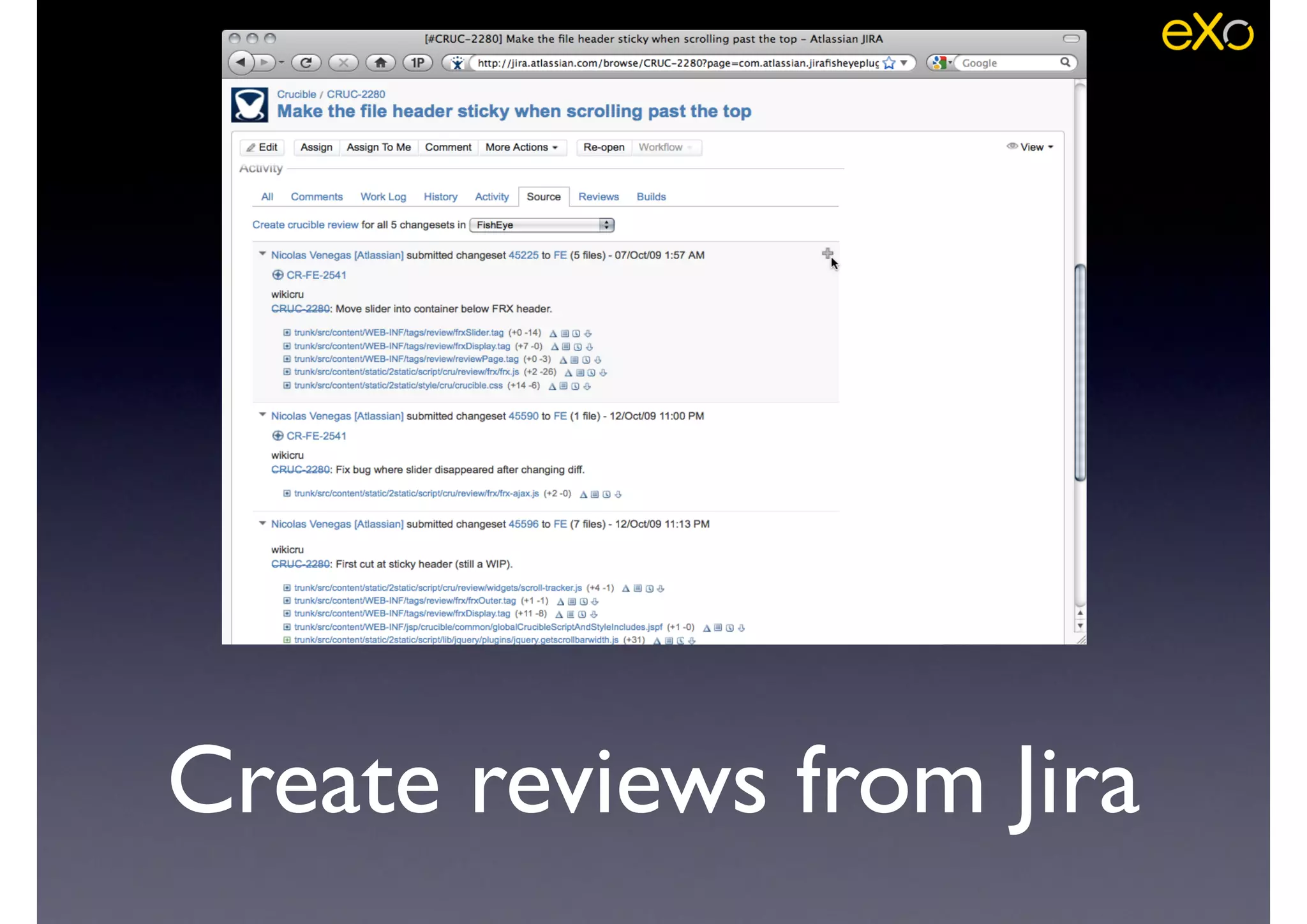Open FE repository link on changeset 45590

pyautogui.click(x=560, y=416)
